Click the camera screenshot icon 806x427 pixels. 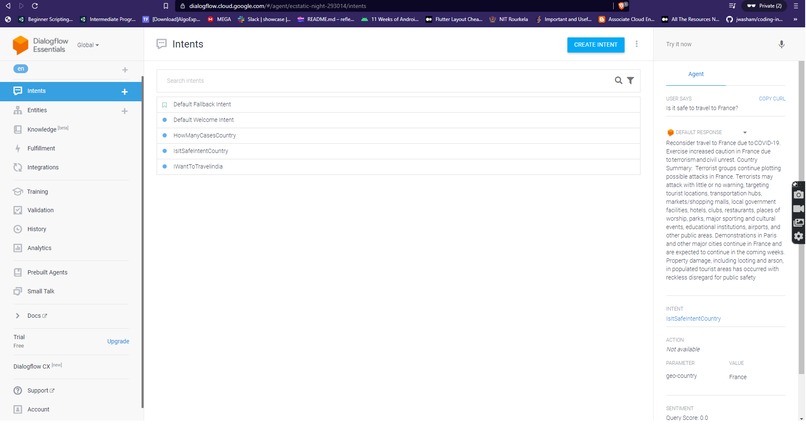click(x=798, y=195)
